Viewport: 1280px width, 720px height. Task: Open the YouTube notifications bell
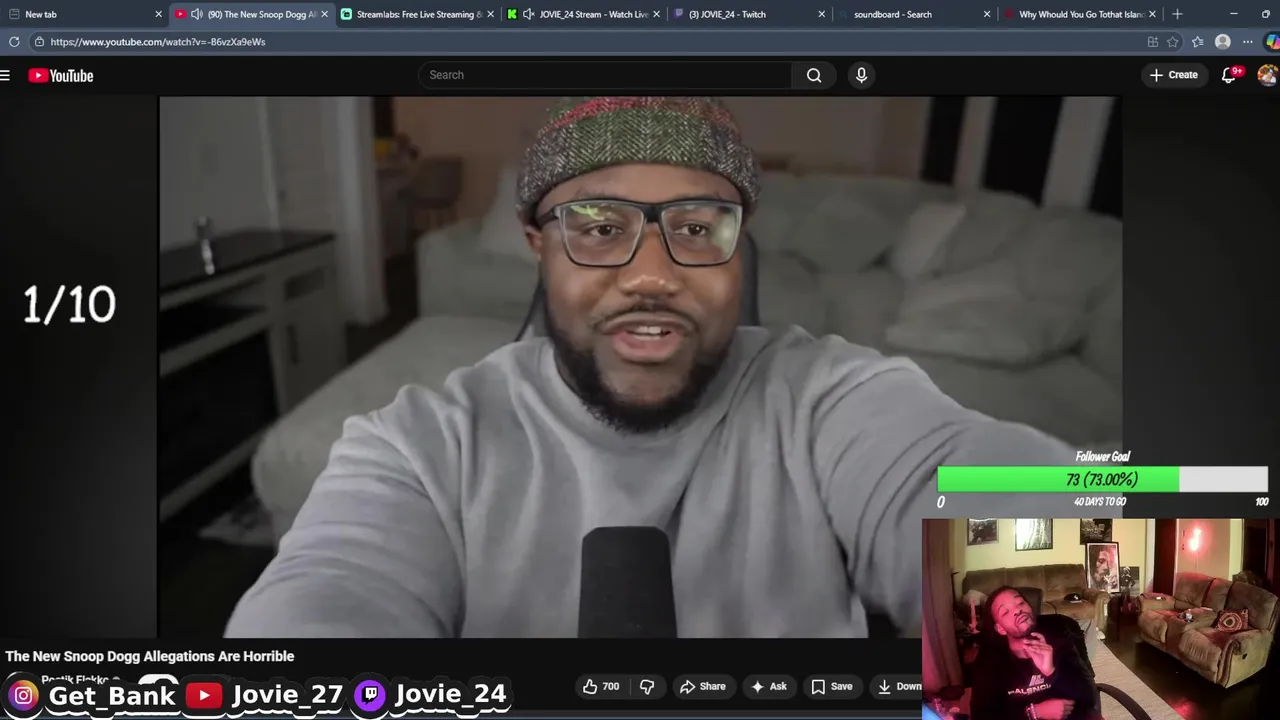point(1229,75)
